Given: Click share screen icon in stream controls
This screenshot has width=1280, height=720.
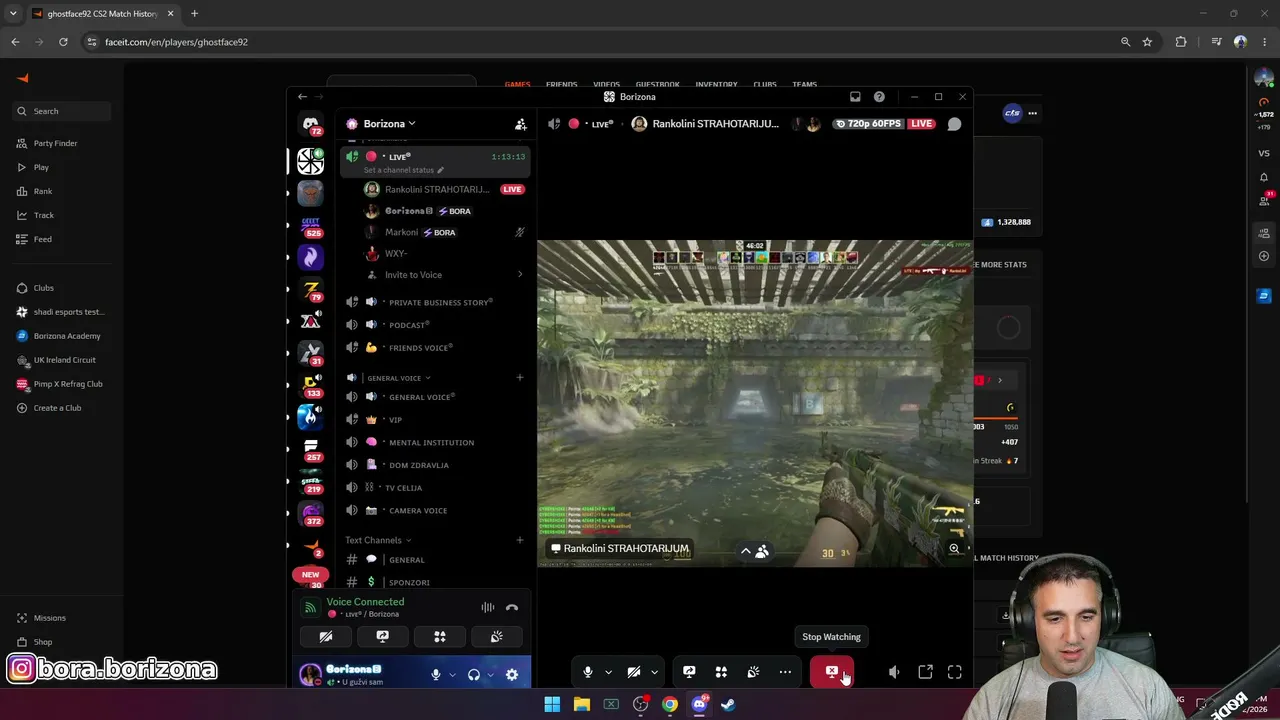Looking at the screenshot, I should (689, 672).
